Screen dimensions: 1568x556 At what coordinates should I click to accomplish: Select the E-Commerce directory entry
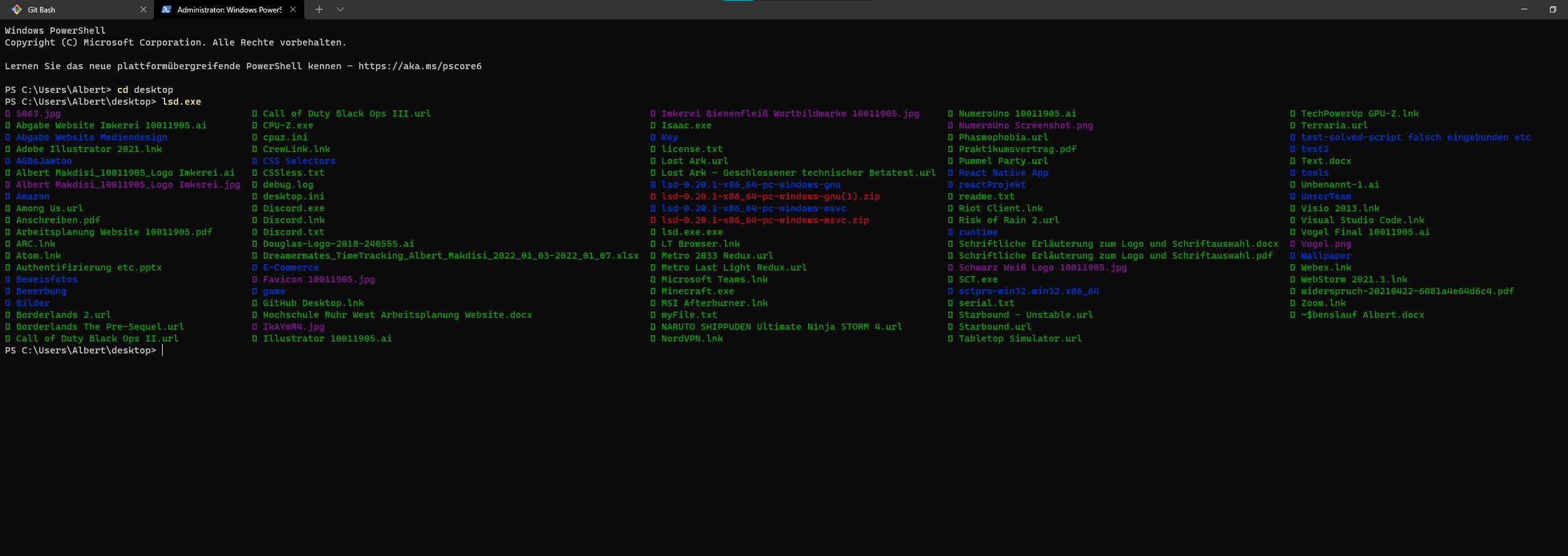[291, 267]
